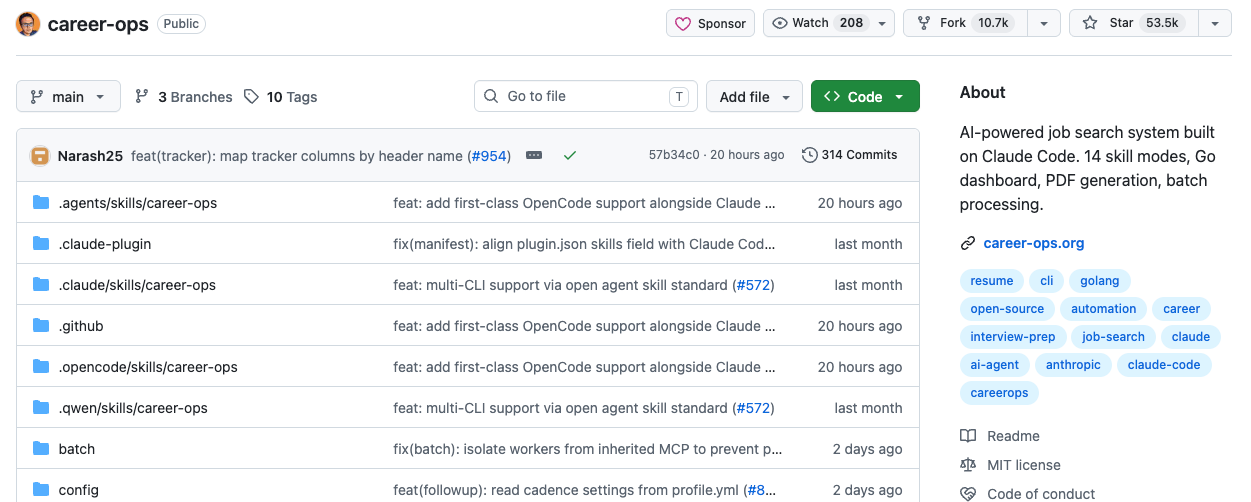The height and width of the screenshot is (502, 1251).
Task: View the 3 Branches page
Action: pyautogui.click(x=183, y=97)
